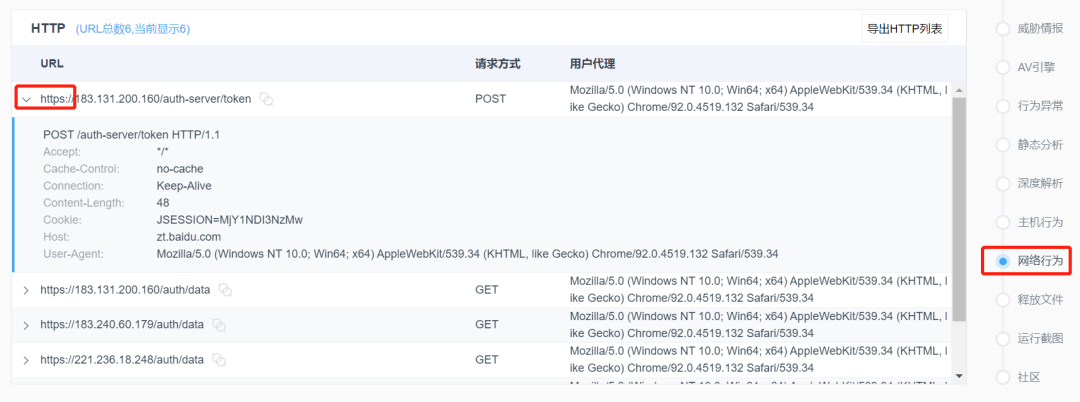
Task: Click the 导出HTTP列表 export button
Action: (904, 29)
